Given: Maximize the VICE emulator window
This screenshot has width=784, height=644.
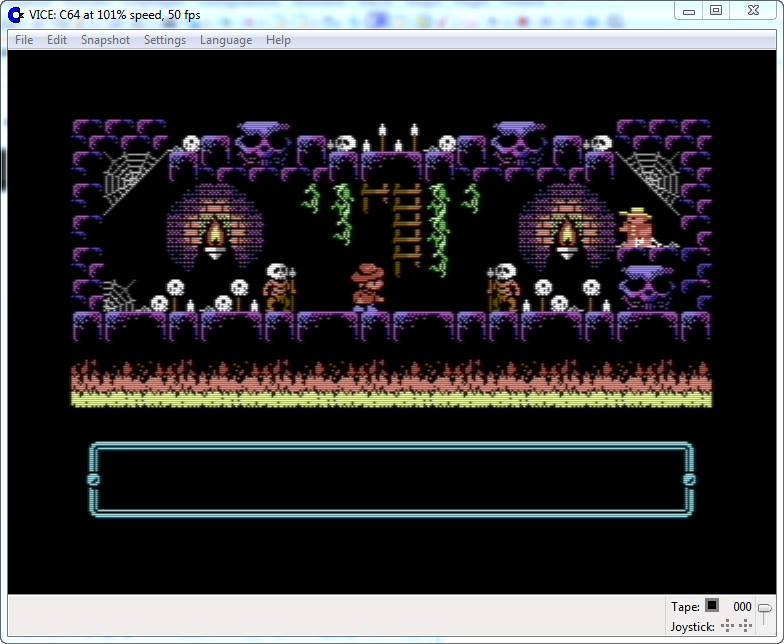Looking at the screenshot, I should (716, 10).
